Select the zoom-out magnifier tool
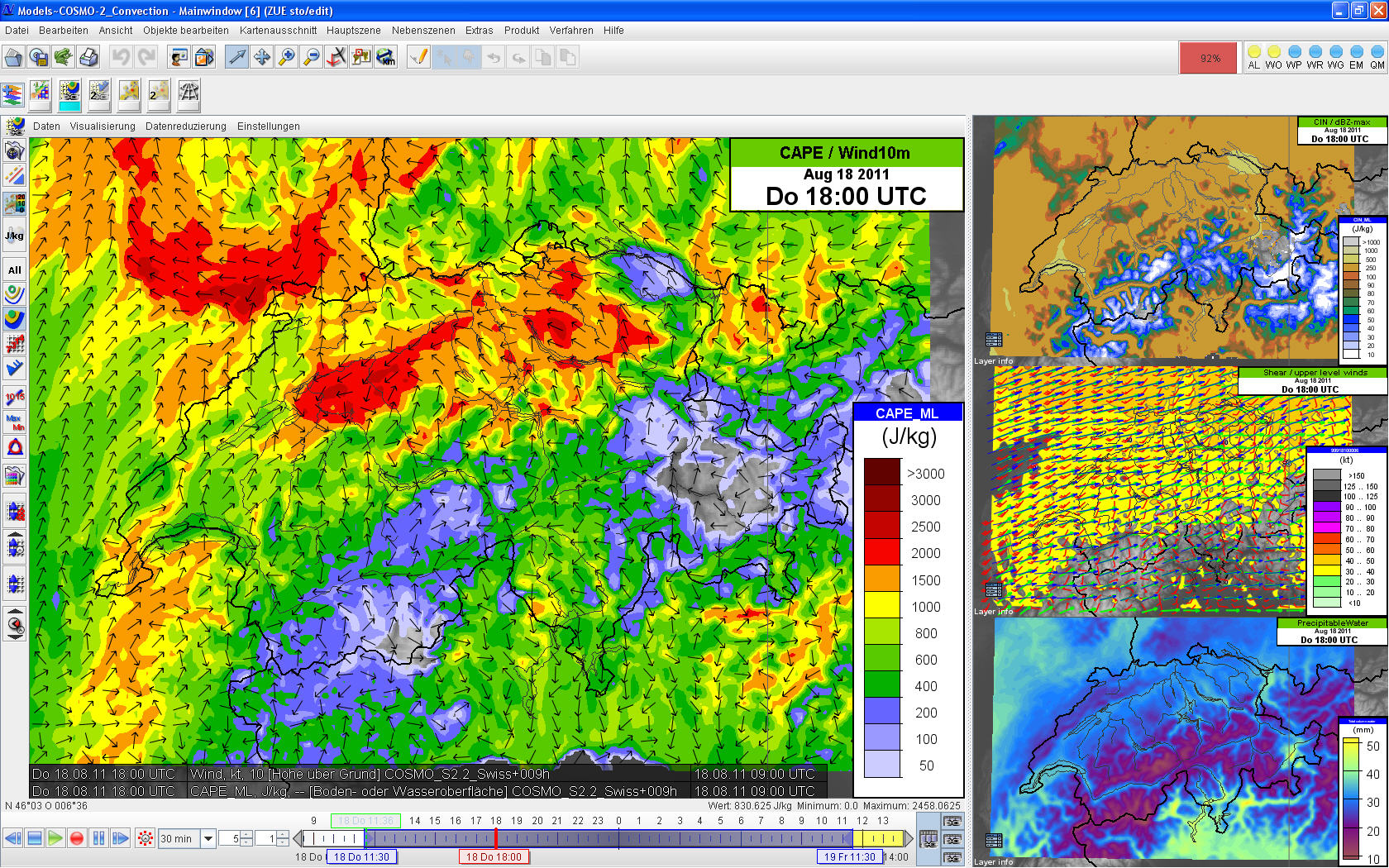 [311, 58]
